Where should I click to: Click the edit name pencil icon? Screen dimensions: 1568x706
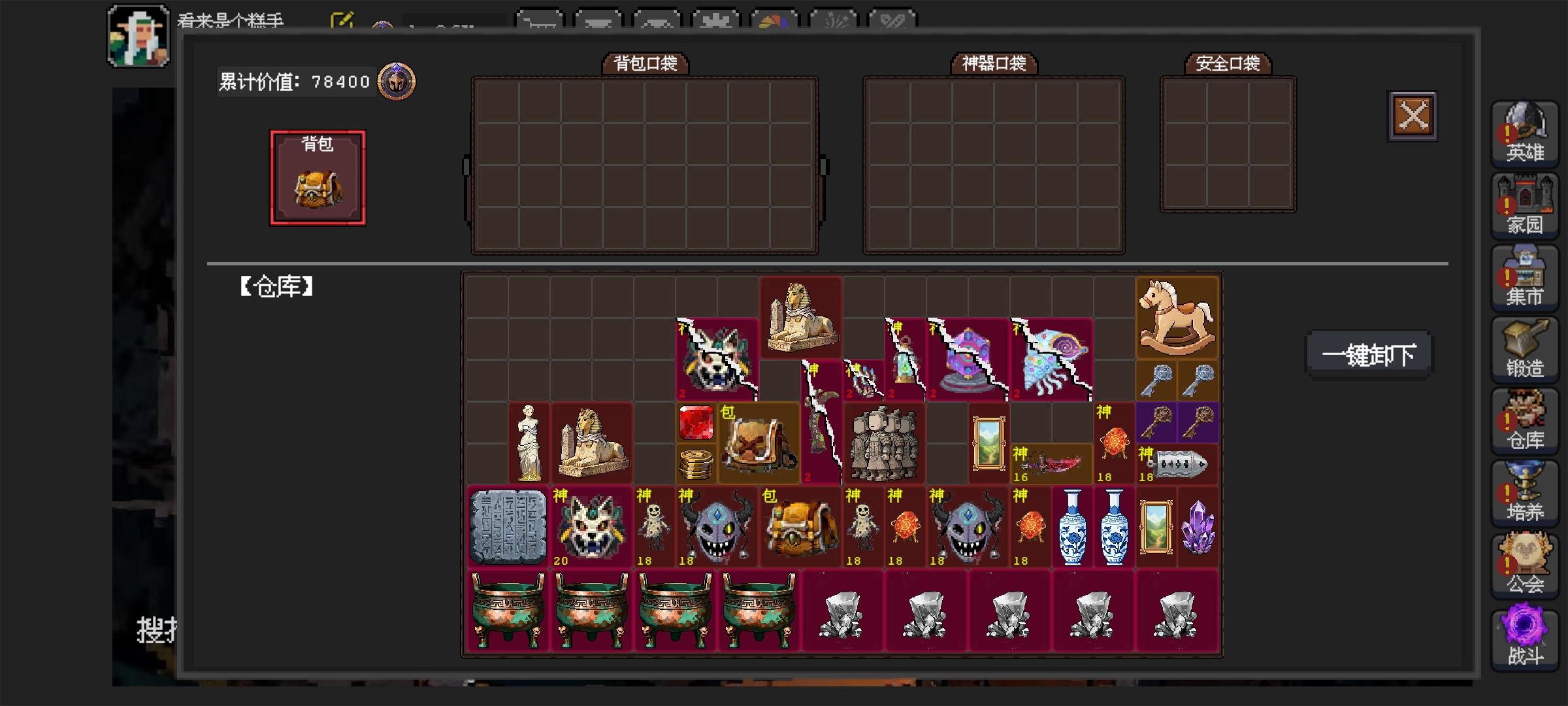tap(342, 21)
